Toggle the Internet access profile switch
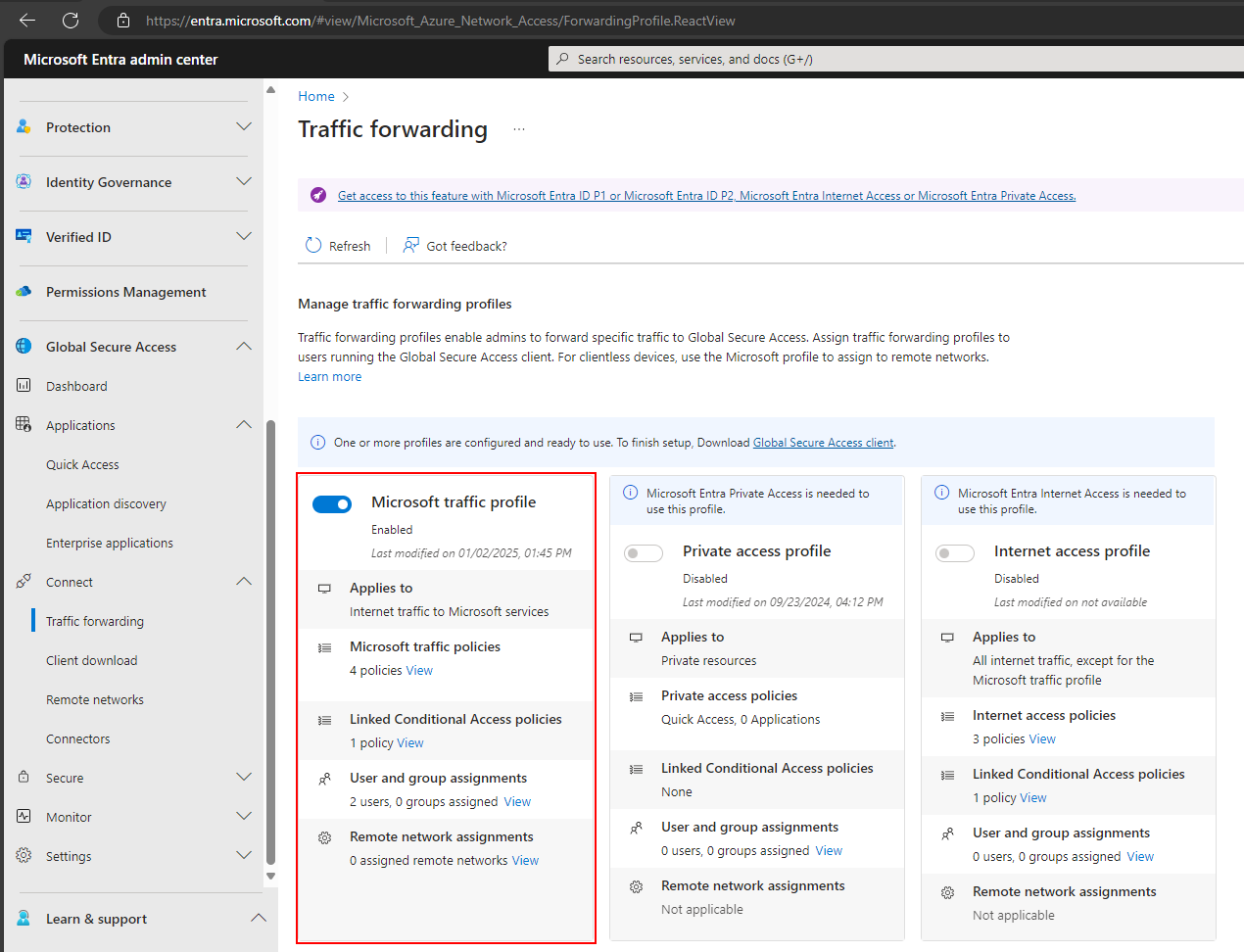This screenshot has width=1244, height=952. coord(955,553)
